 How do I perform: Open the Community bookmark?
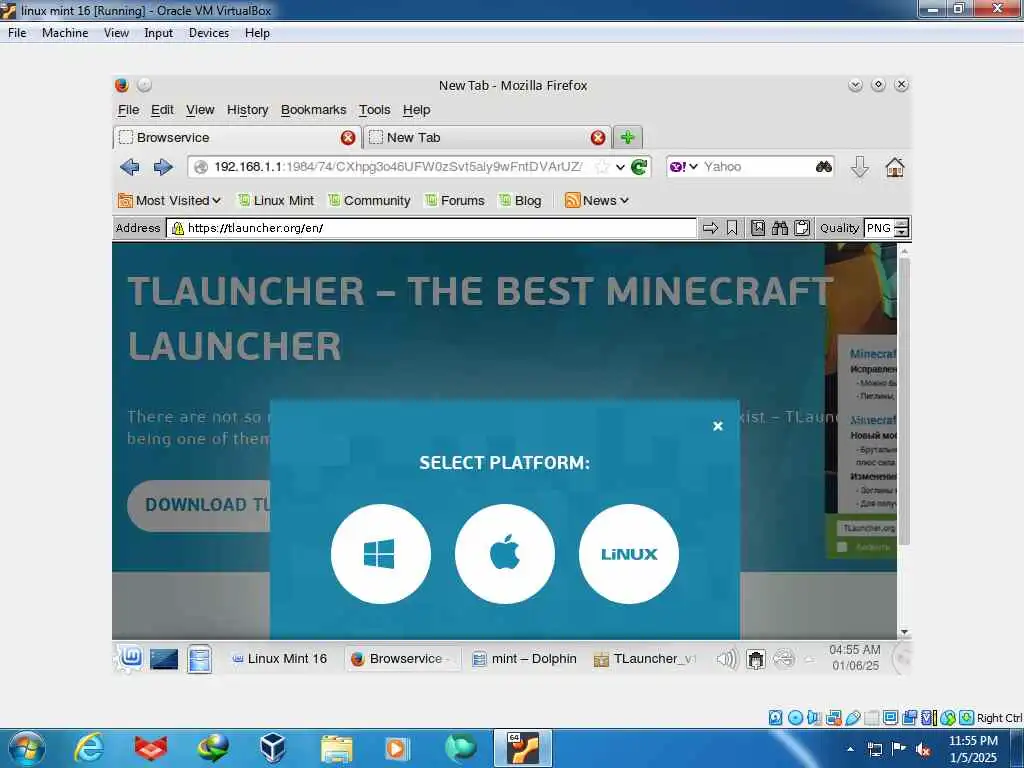click(x=369, y=200)
